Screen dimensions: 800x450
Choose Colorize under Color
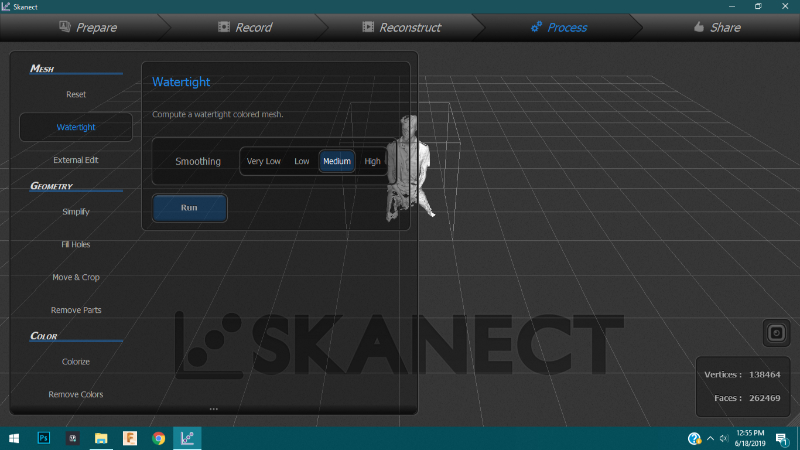[x=76, y=362]
